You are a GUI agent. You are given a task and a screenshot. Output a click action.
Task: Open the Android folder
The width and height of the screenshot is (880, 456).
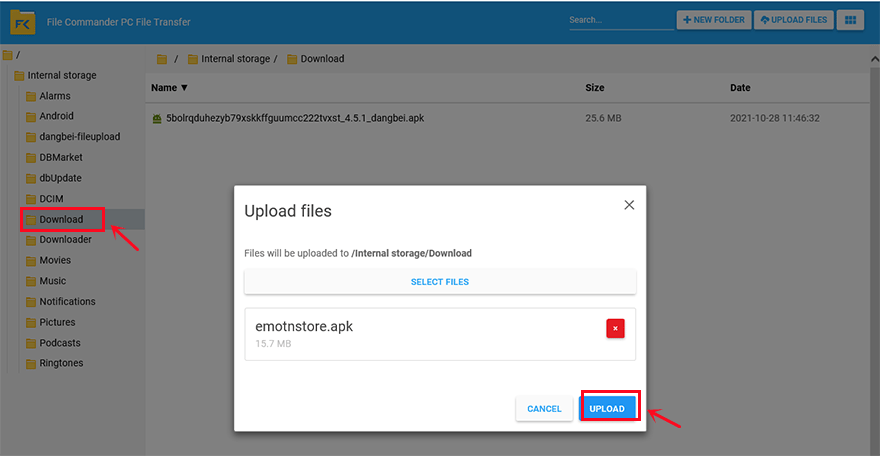pos(56,116)
